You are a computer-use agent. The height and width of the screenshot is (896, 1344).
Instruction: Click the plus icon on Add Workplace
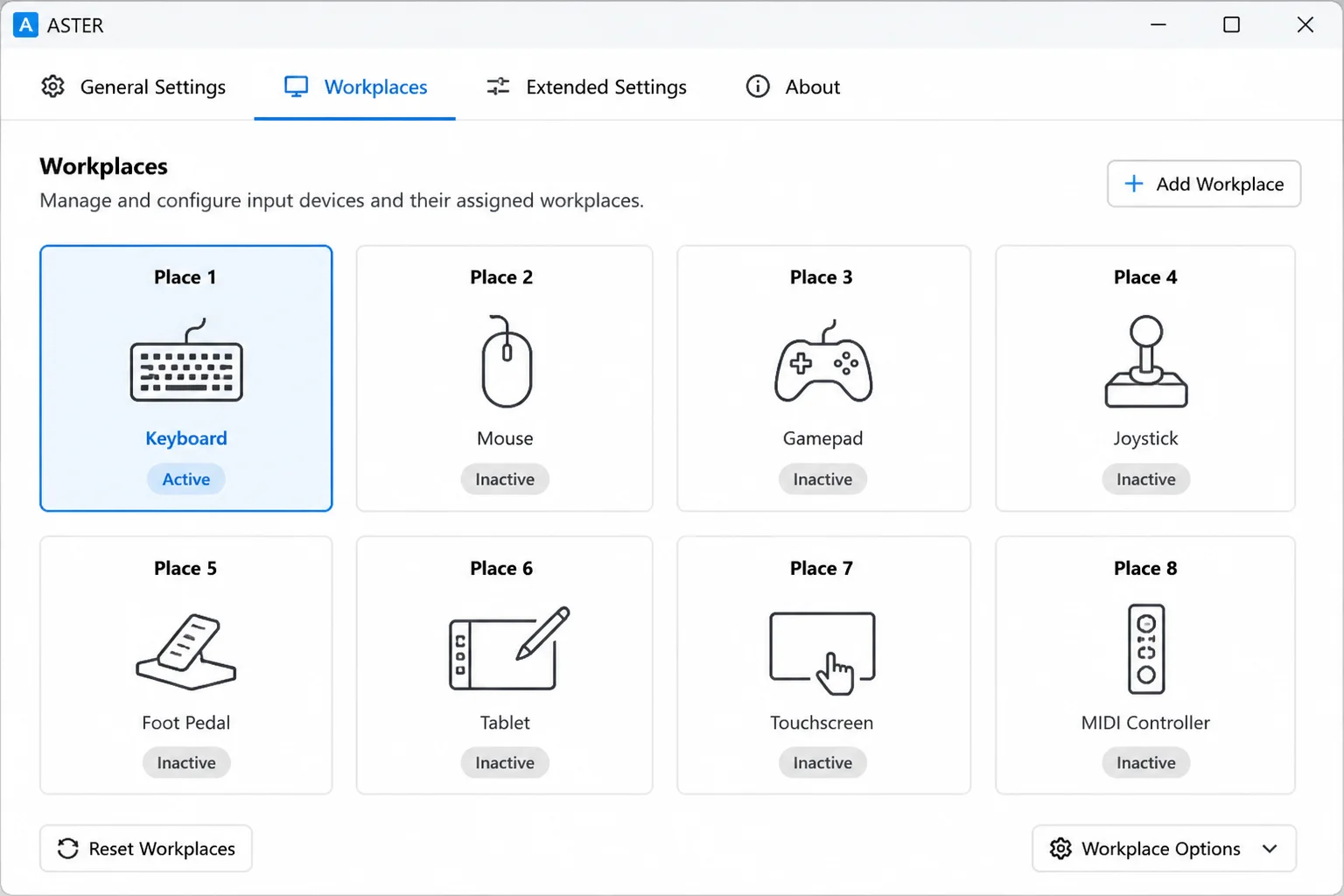point(1134,184)
